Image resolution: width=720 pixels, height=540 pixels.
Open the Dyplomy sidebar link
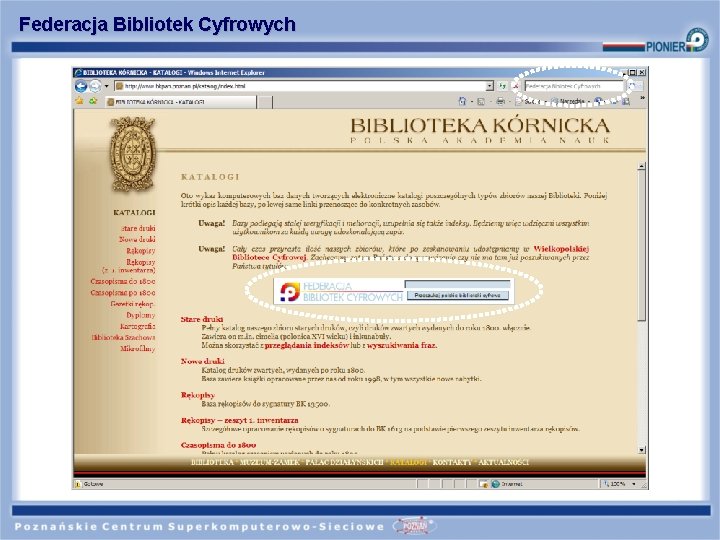[141, 315]
